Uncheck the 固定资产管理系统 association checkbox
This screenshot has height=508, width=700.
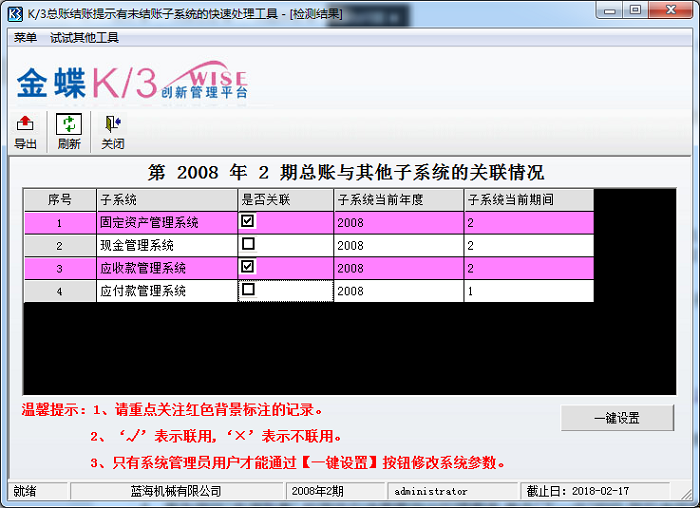click(248, 221)
